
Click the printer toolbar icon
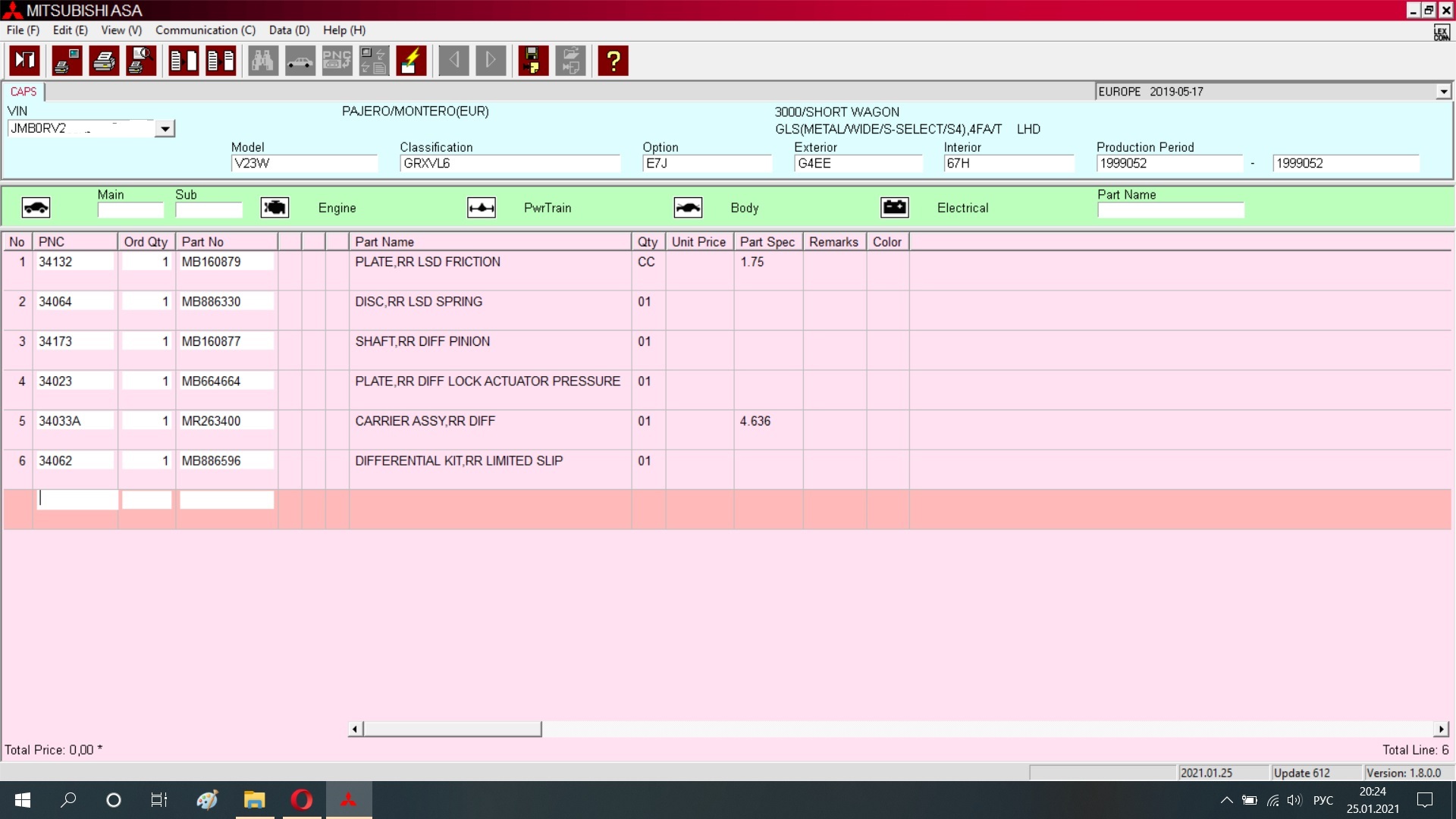tap(104, 61)
